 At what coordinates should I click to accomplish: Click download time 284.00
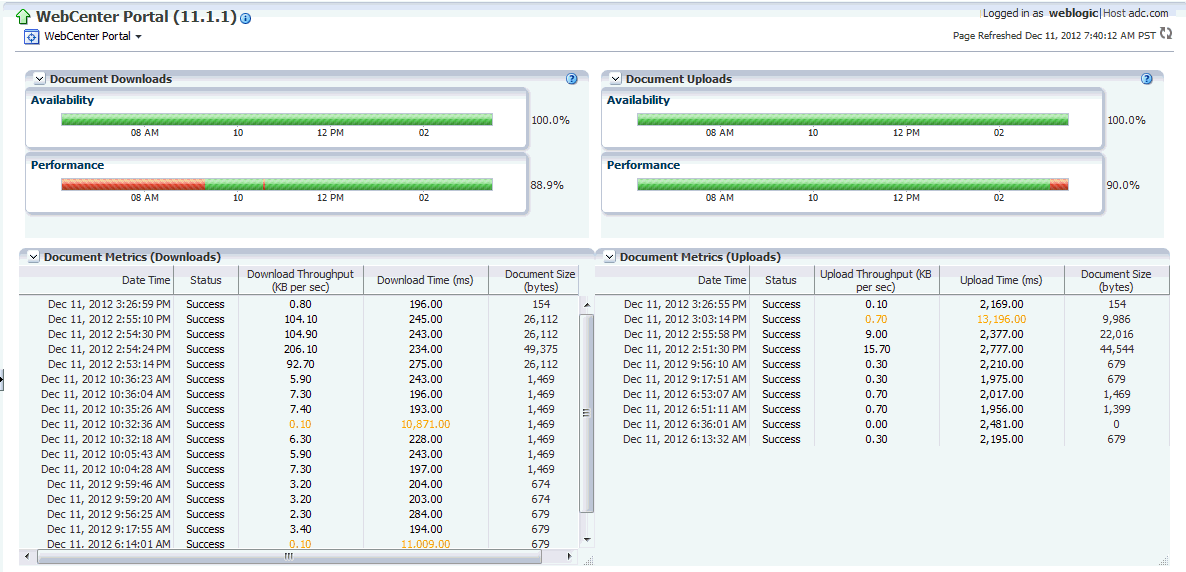coord(426,514)
